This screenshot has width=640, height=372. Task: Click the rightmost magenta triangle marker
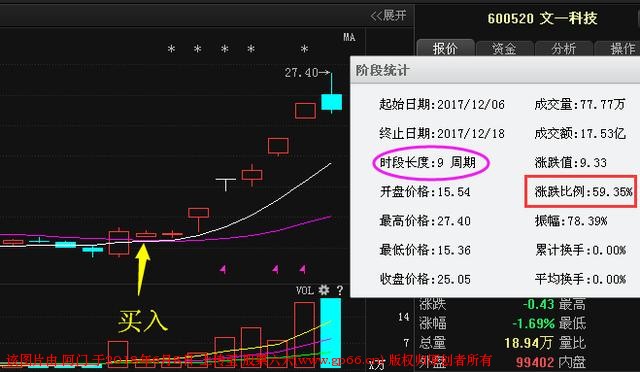pos(302,269)
